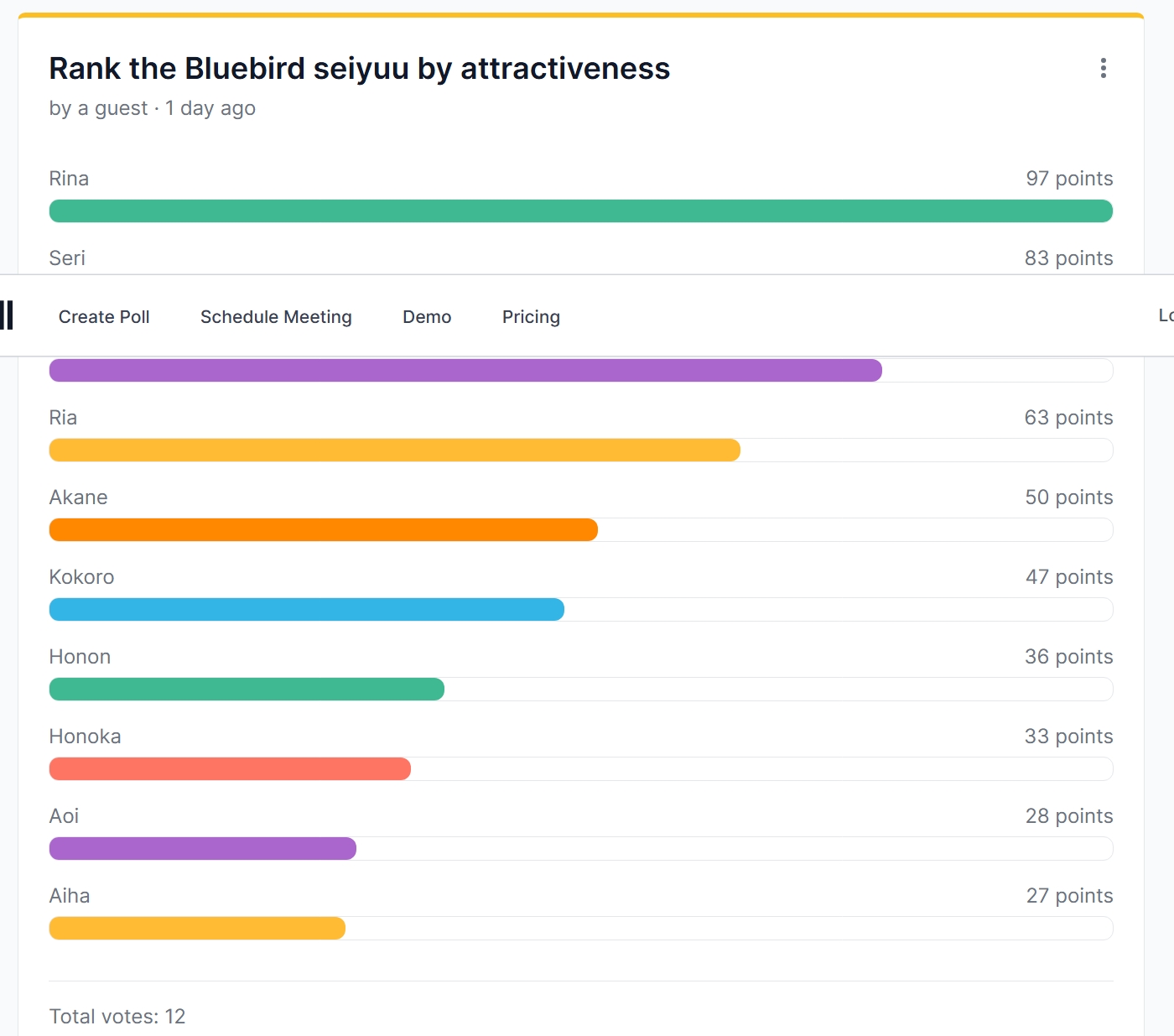1174x1036 pixels.
Task: Select Kokoro's blue result bar
Action: [x=306, y=610]
